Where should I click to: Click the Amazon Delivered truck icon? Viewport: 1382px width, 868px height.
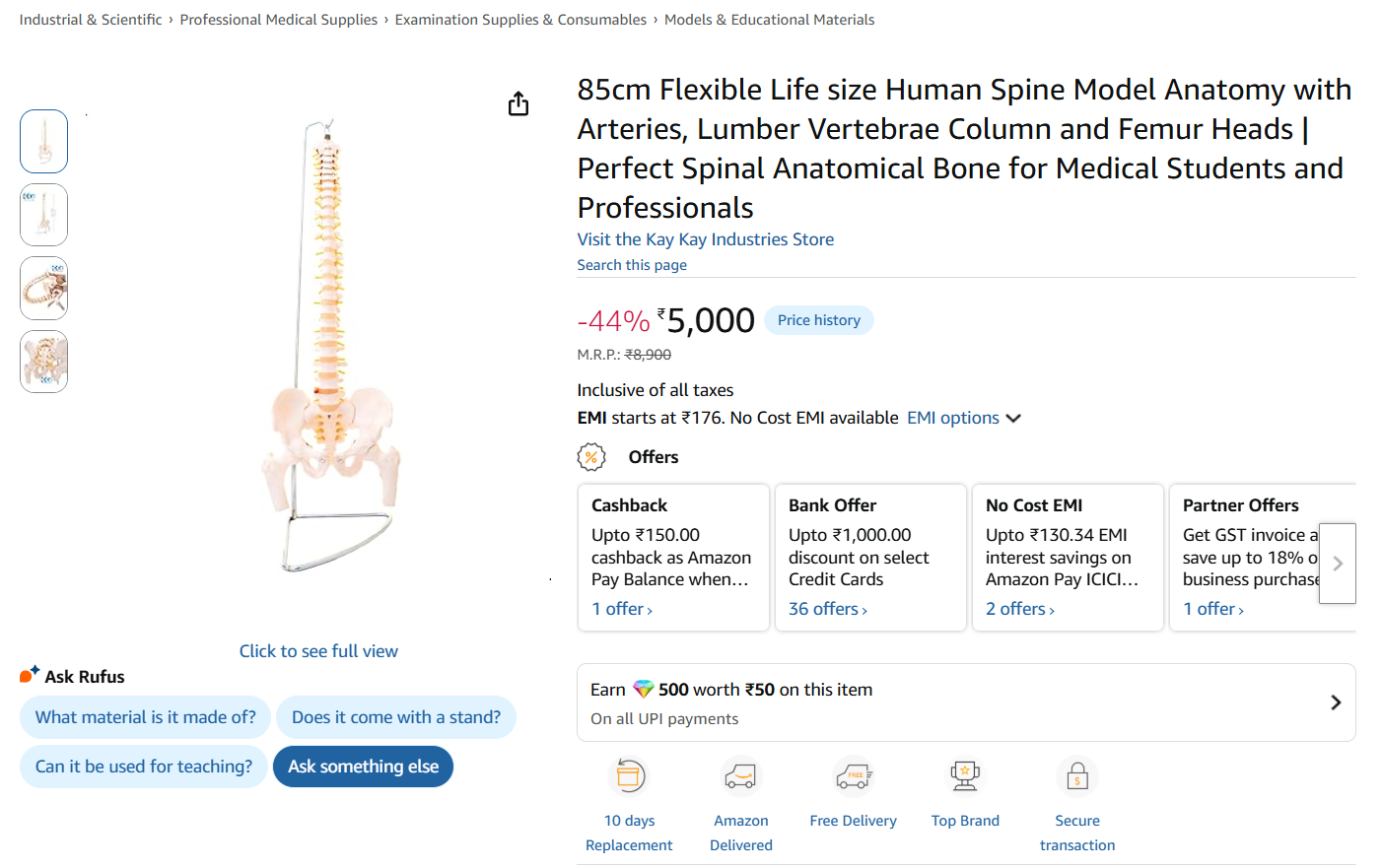click(740, 776)
